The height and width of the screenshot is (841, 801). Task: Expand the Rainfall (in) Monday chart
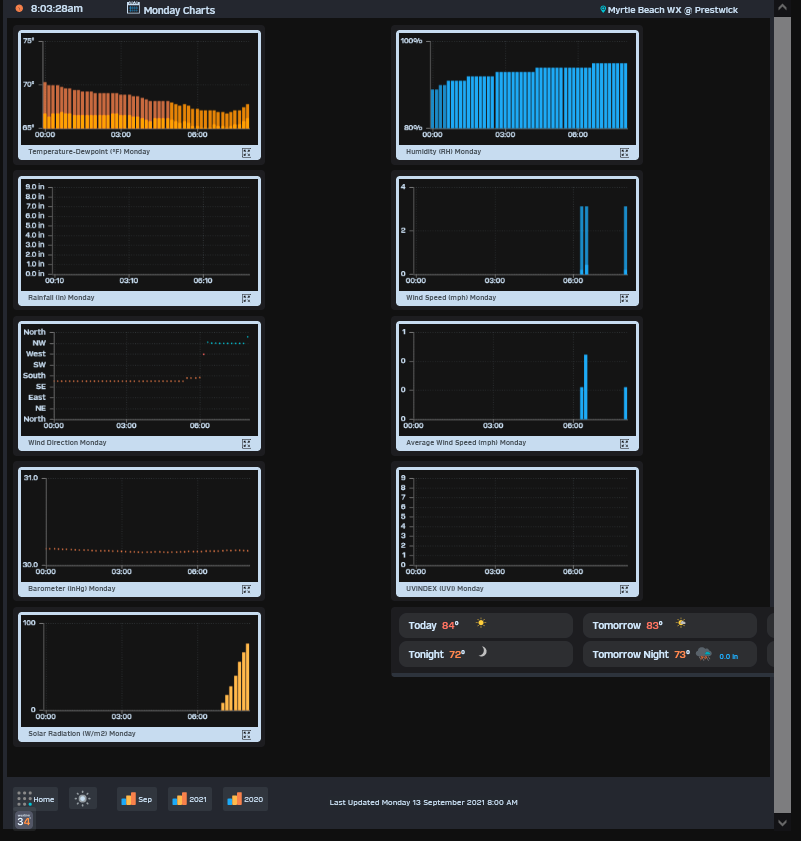pyautogui.click(x=246, y=298)
